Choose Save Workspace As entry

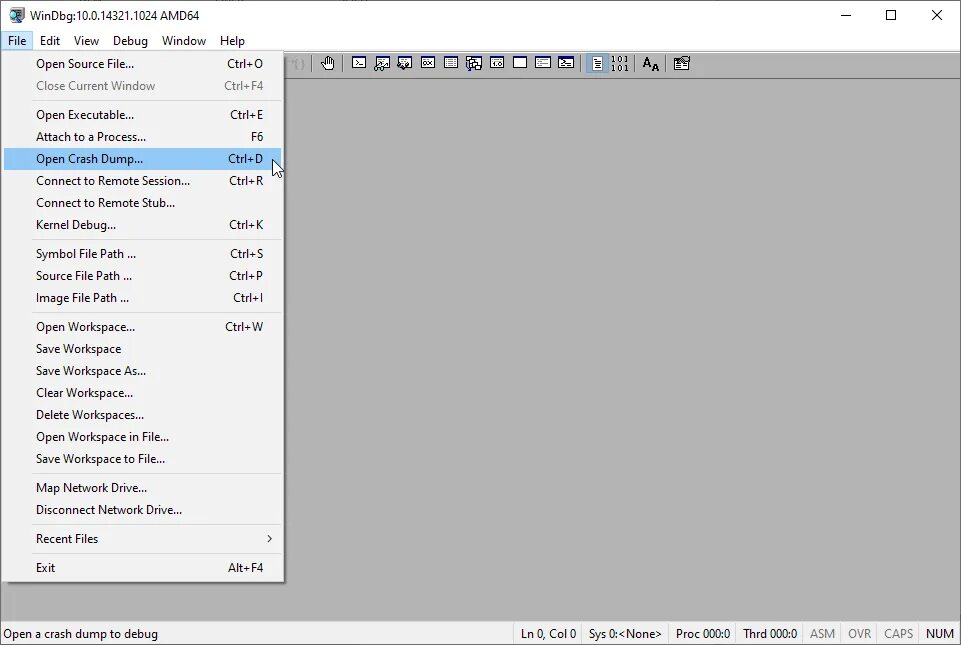pyautogui.click(x=142, y=371)
